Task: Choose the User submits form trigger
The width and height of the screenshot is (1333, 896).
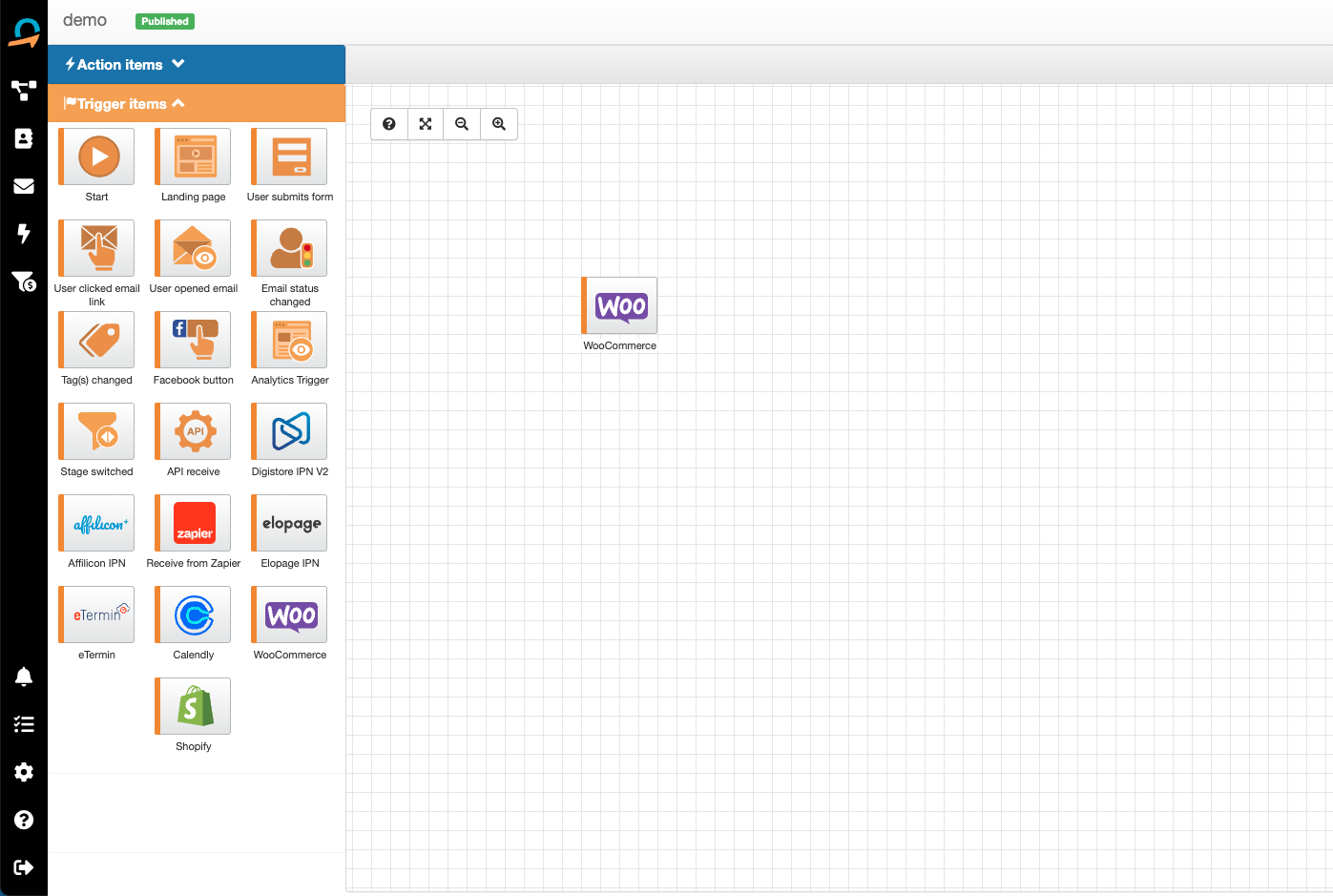Action: point(289,157)
